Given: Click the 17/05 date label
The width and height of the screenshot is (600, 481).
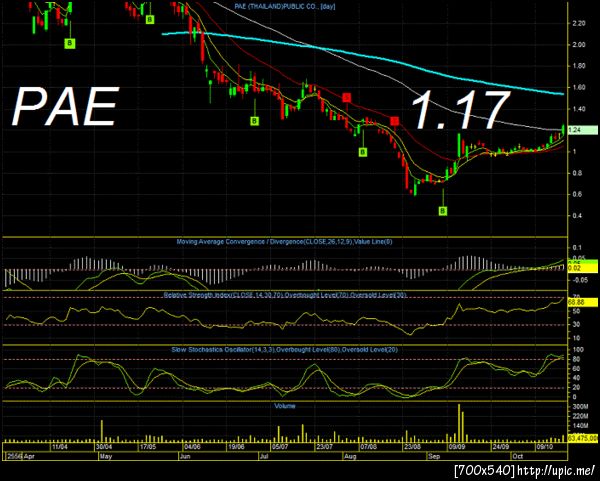Looking at the screenshot, I should pos(148,447).
